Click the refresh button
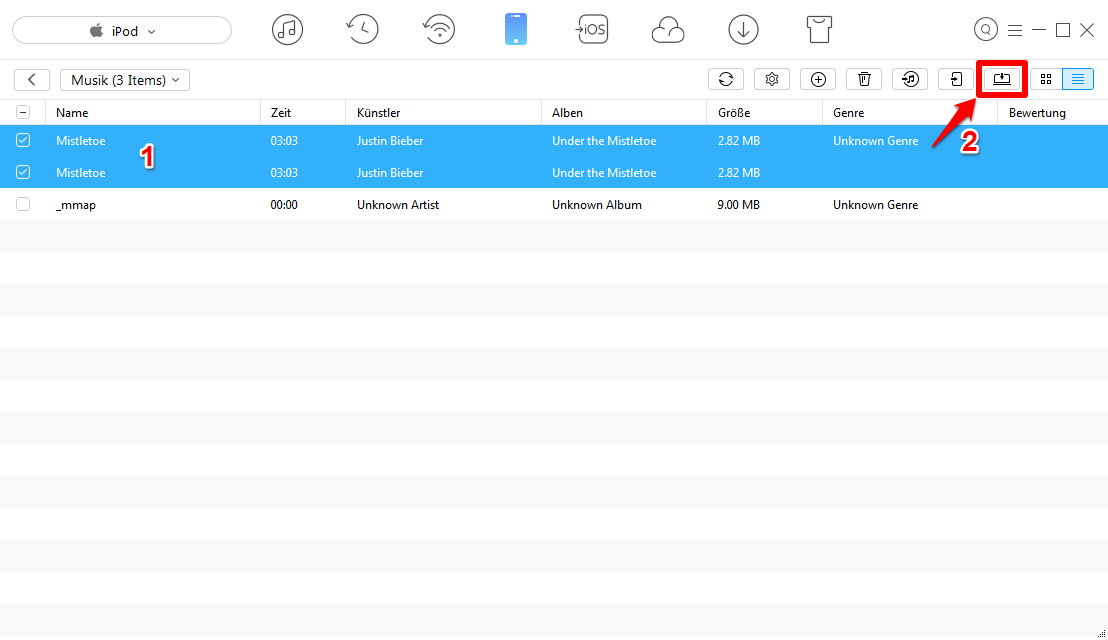The image size is (1108, 640). point(726,79)
